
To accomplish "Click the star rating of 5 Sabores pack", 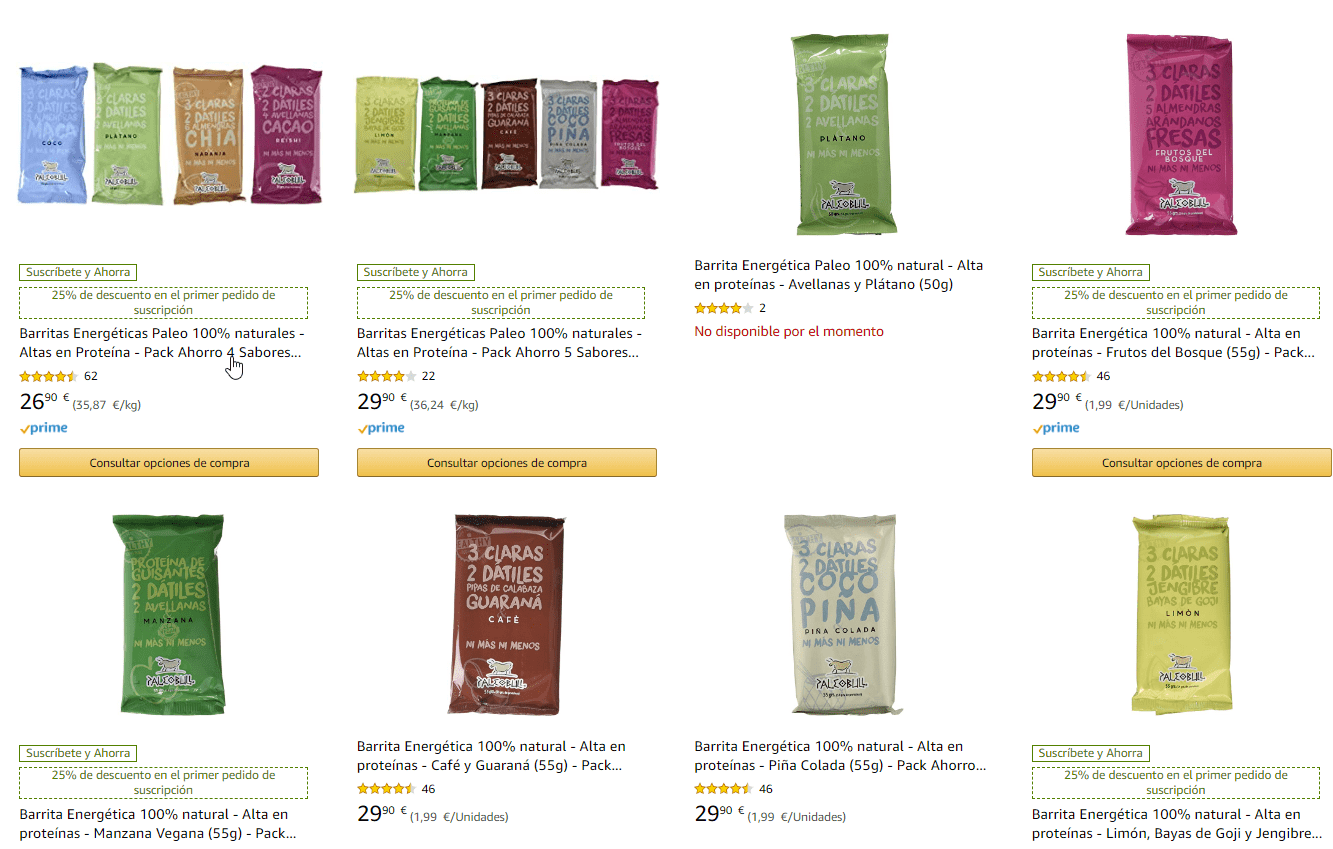I will tap(386, 377).
